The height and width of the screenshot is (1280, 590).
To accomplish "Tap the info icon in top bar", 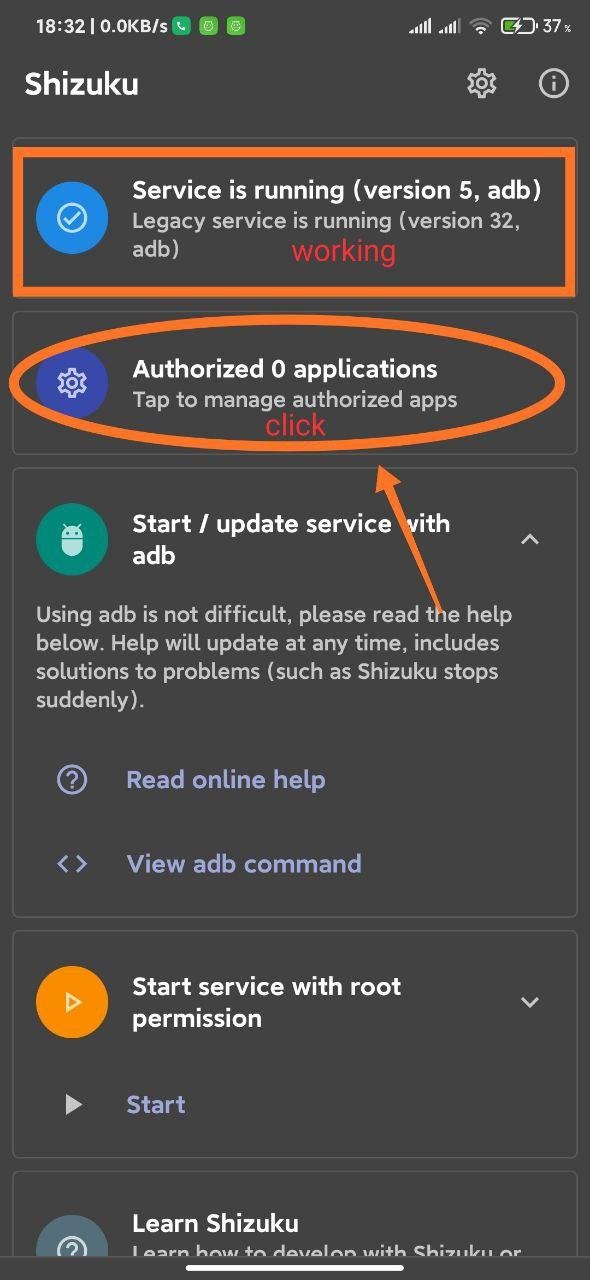I will point(553,83).
